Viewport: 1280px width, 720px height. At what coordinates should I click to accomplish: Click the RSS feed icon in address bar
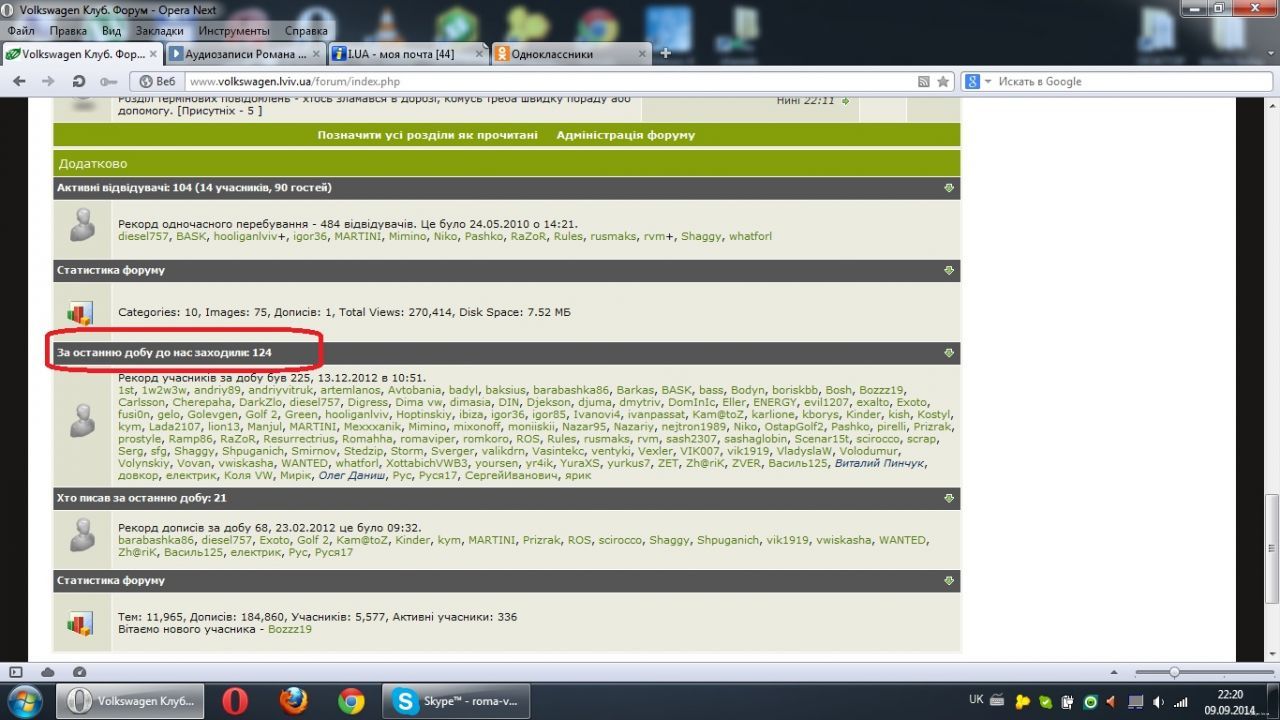coord(923,81)
